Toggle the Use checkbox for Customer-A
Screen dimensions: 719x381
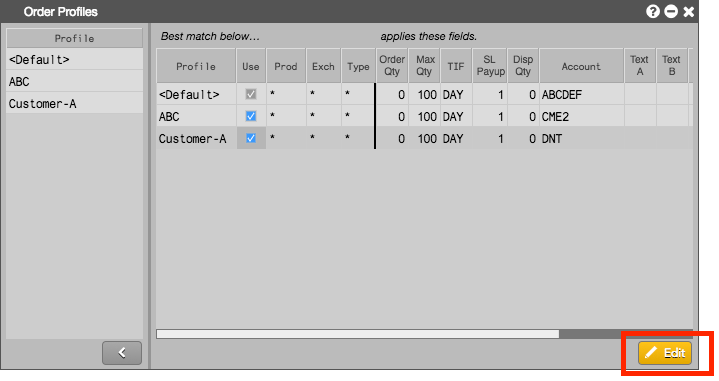251,138
